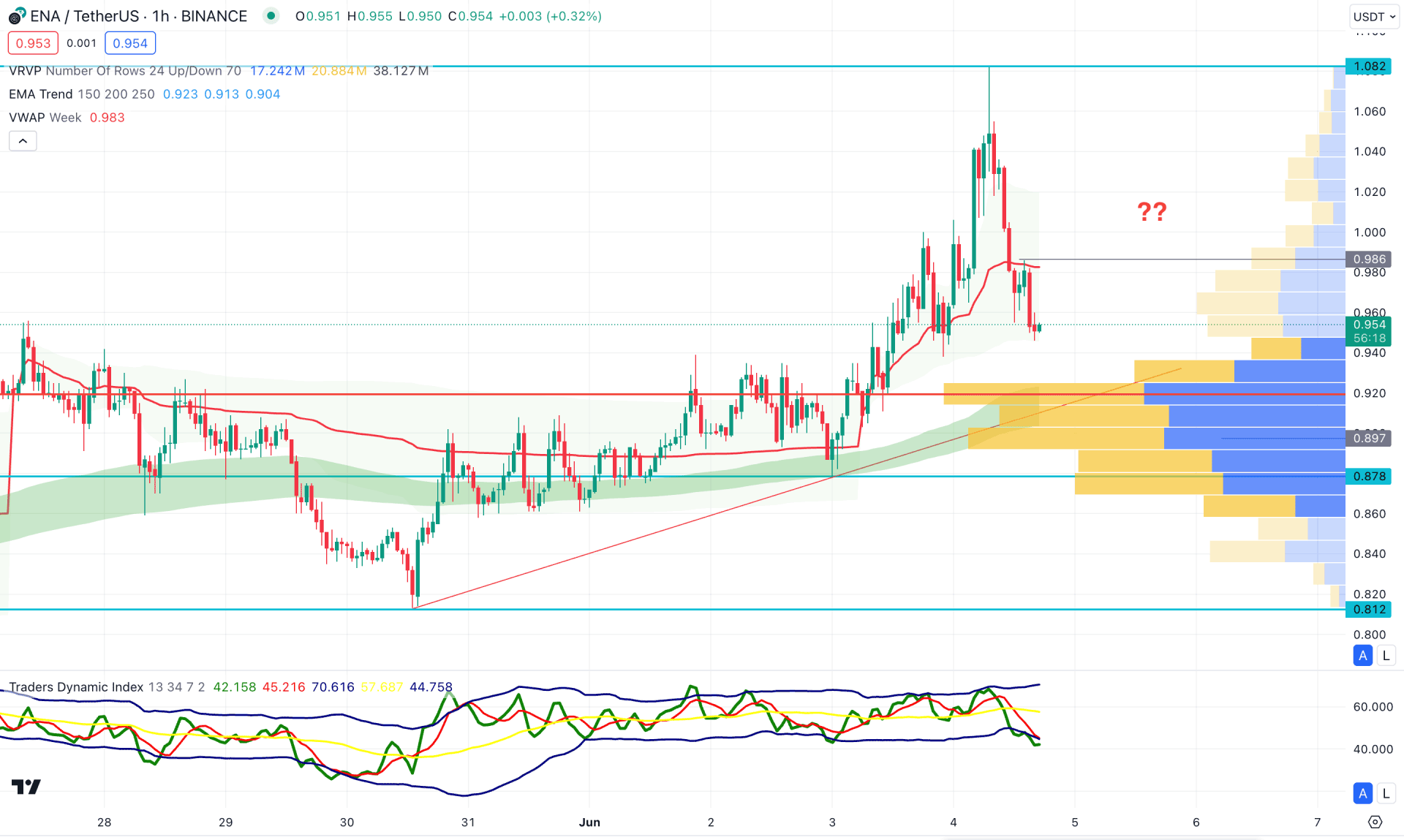1404x840 pixels.
Task: Click the red ?? text annotation
Action: click(1152, 212)
